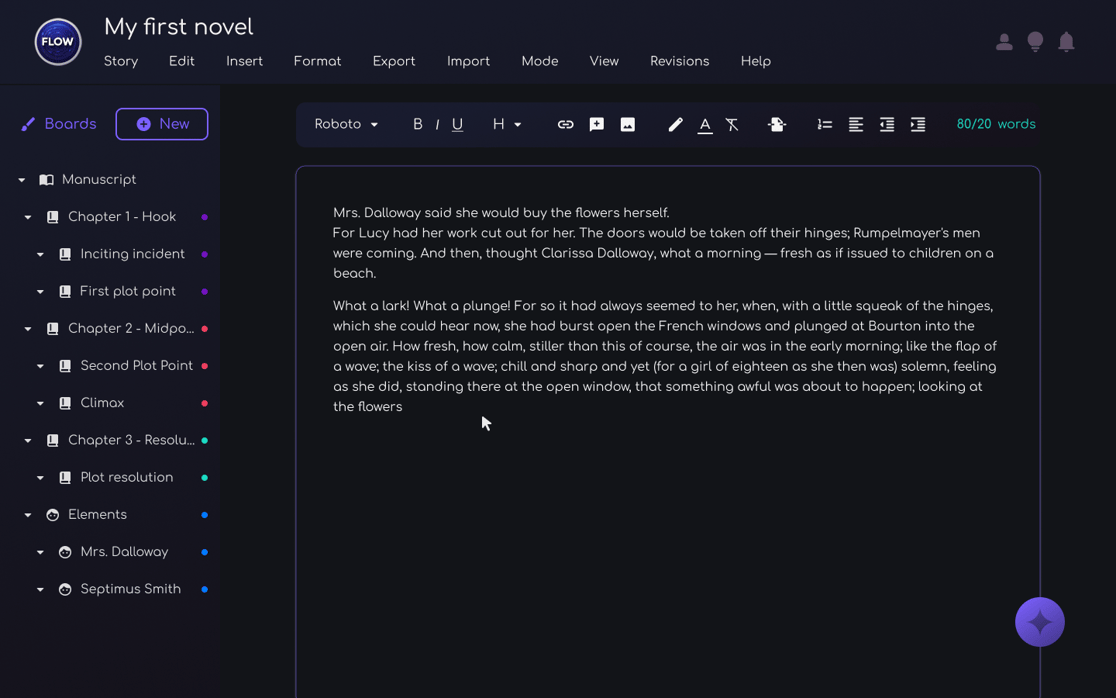Insert an image using toolbar icon
1116x698 pixels.
pyautogui.click(x=628, y=125)
